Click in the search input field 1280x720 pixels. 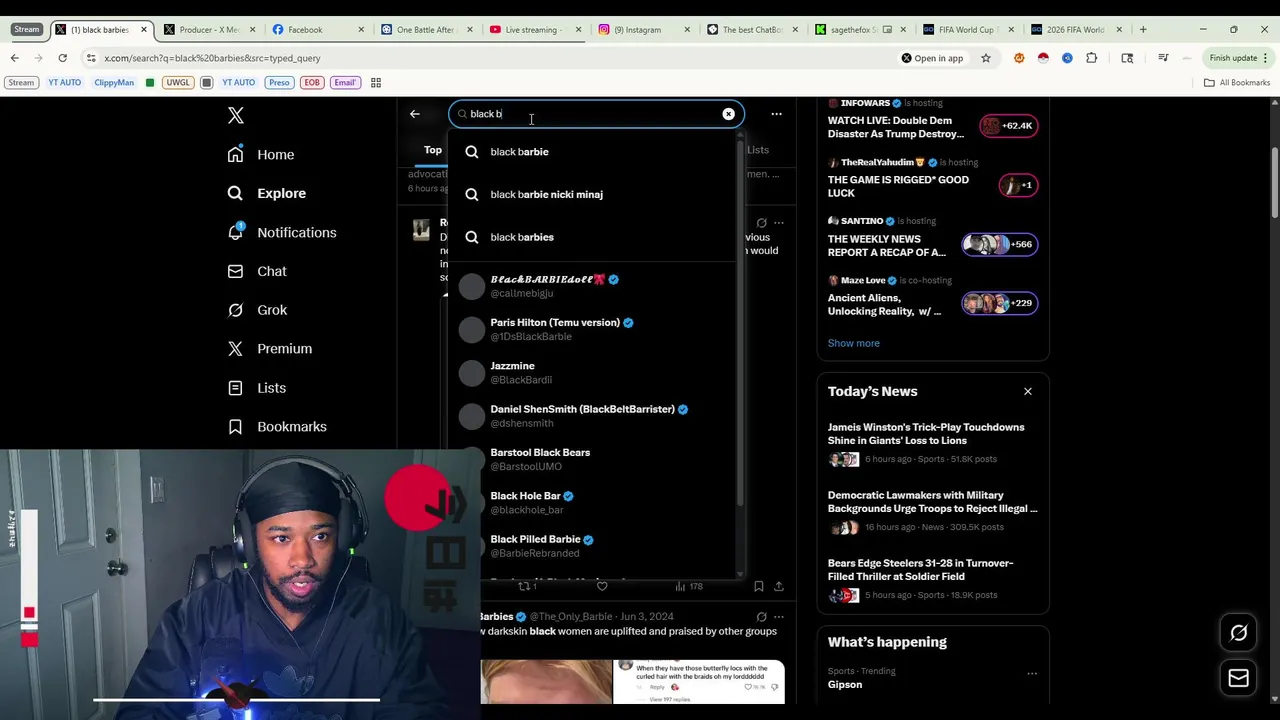tap(595, 114)
